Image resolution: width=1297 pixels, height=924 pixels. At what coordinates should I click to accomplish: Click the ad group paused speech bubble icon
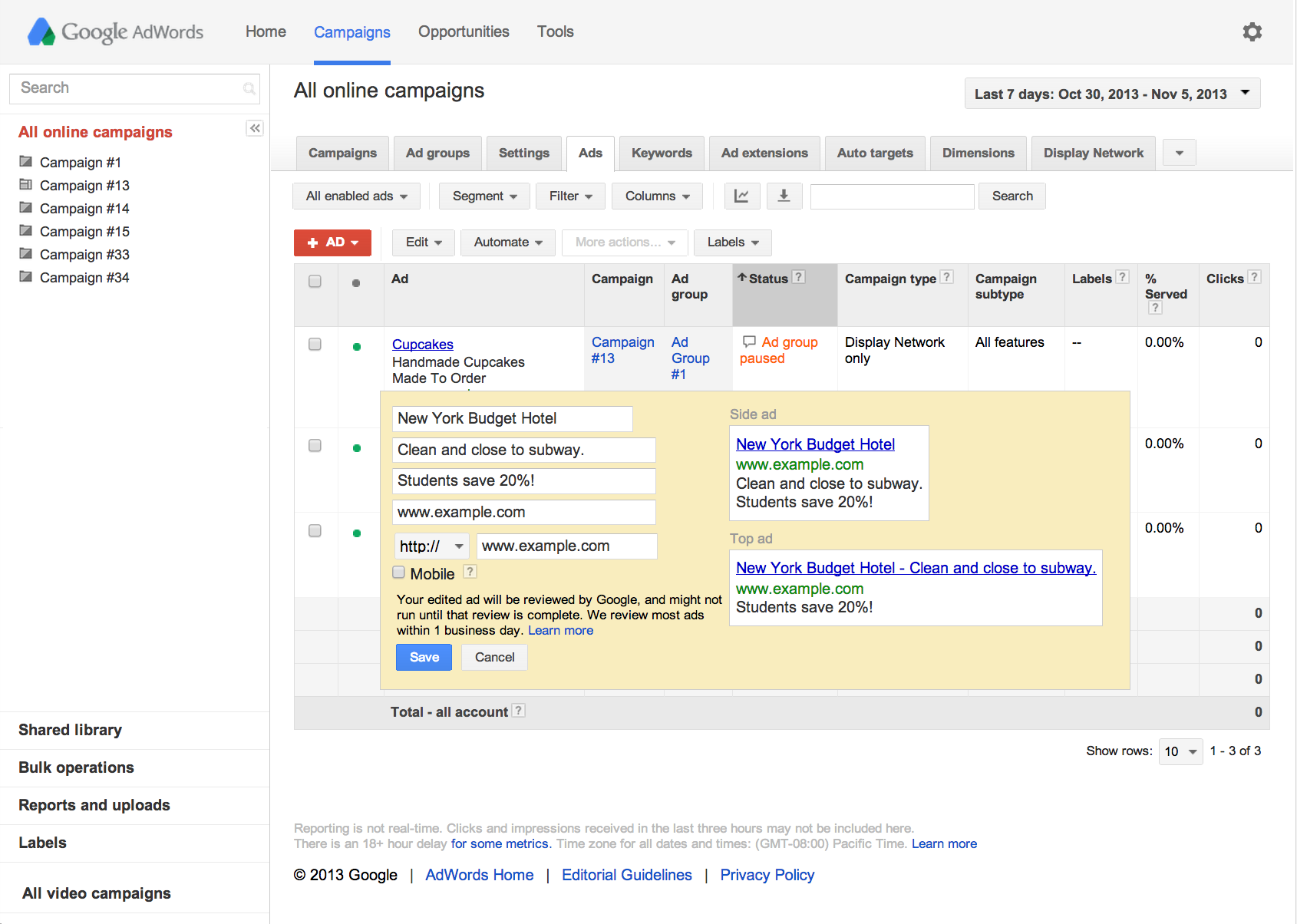click(749, 342)
